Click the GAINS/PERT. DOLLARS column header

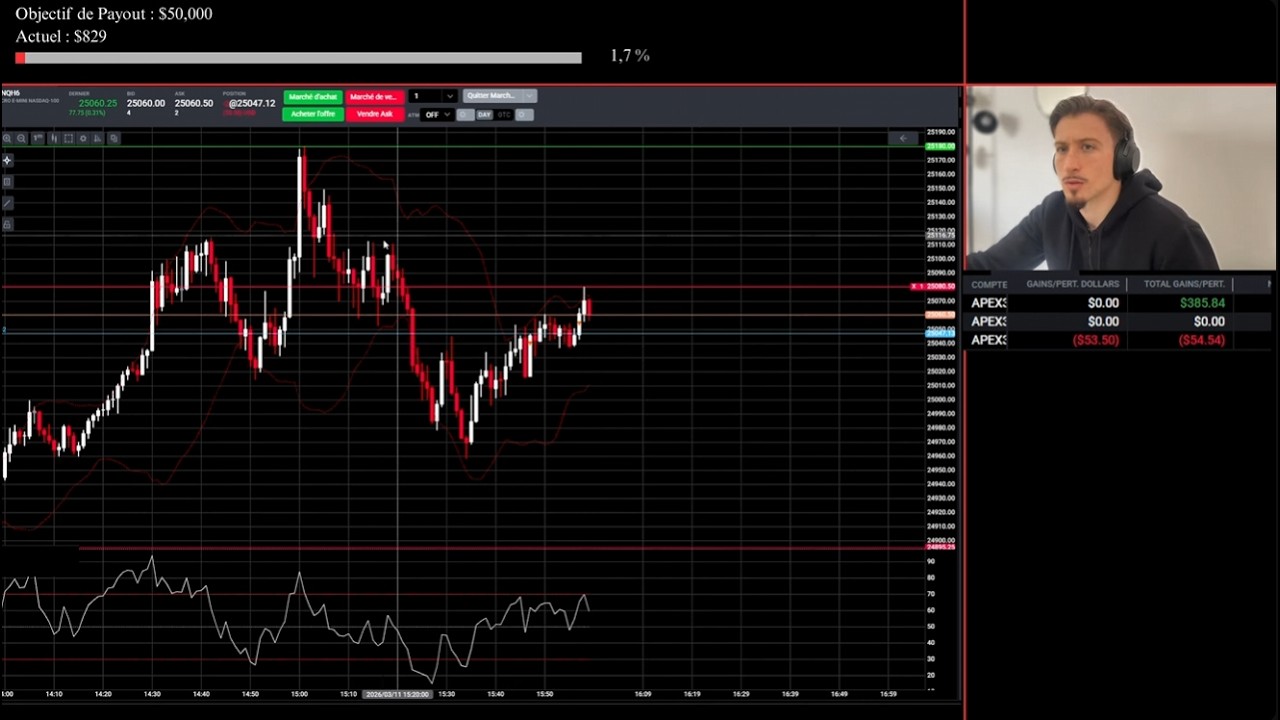[1072, 284]
